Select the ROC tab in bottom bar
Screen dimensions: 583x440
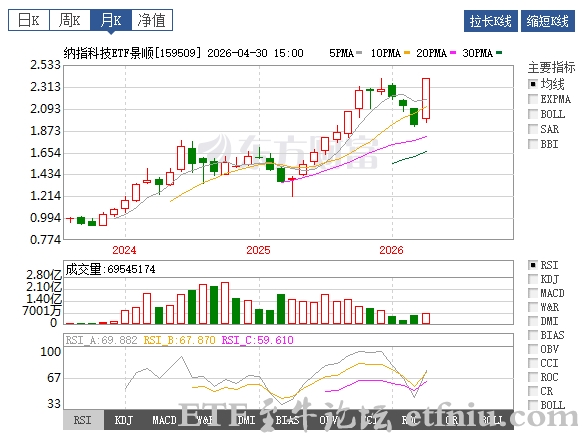(410, 420)
